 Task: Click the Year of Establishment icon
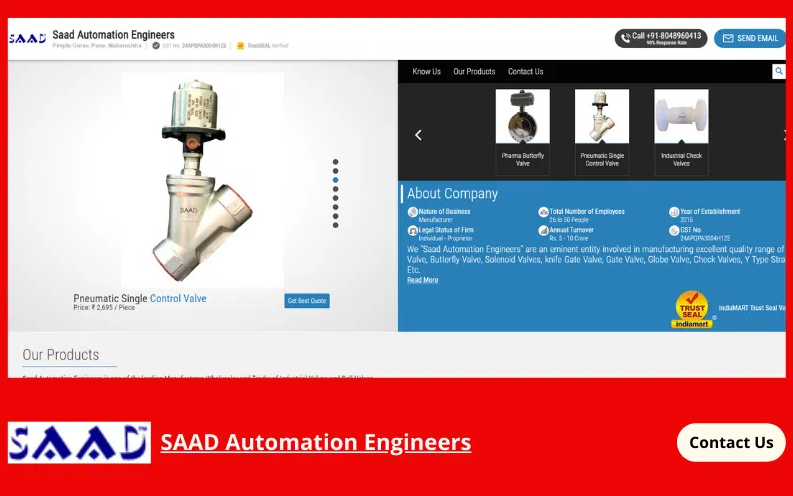pos(674,212)
